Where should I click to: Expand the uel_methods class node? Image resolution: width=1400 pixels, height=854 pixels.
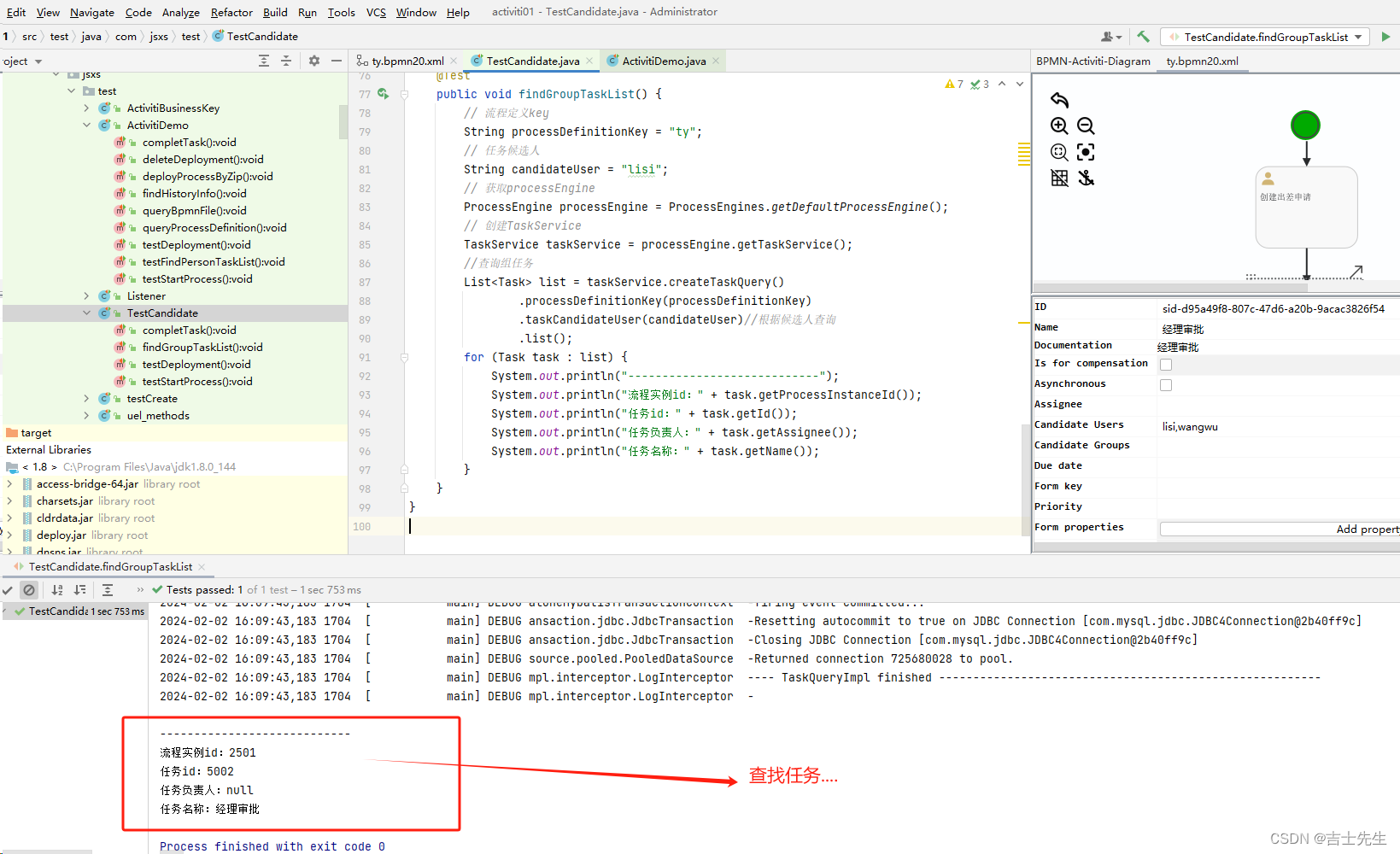pos(86,416)
